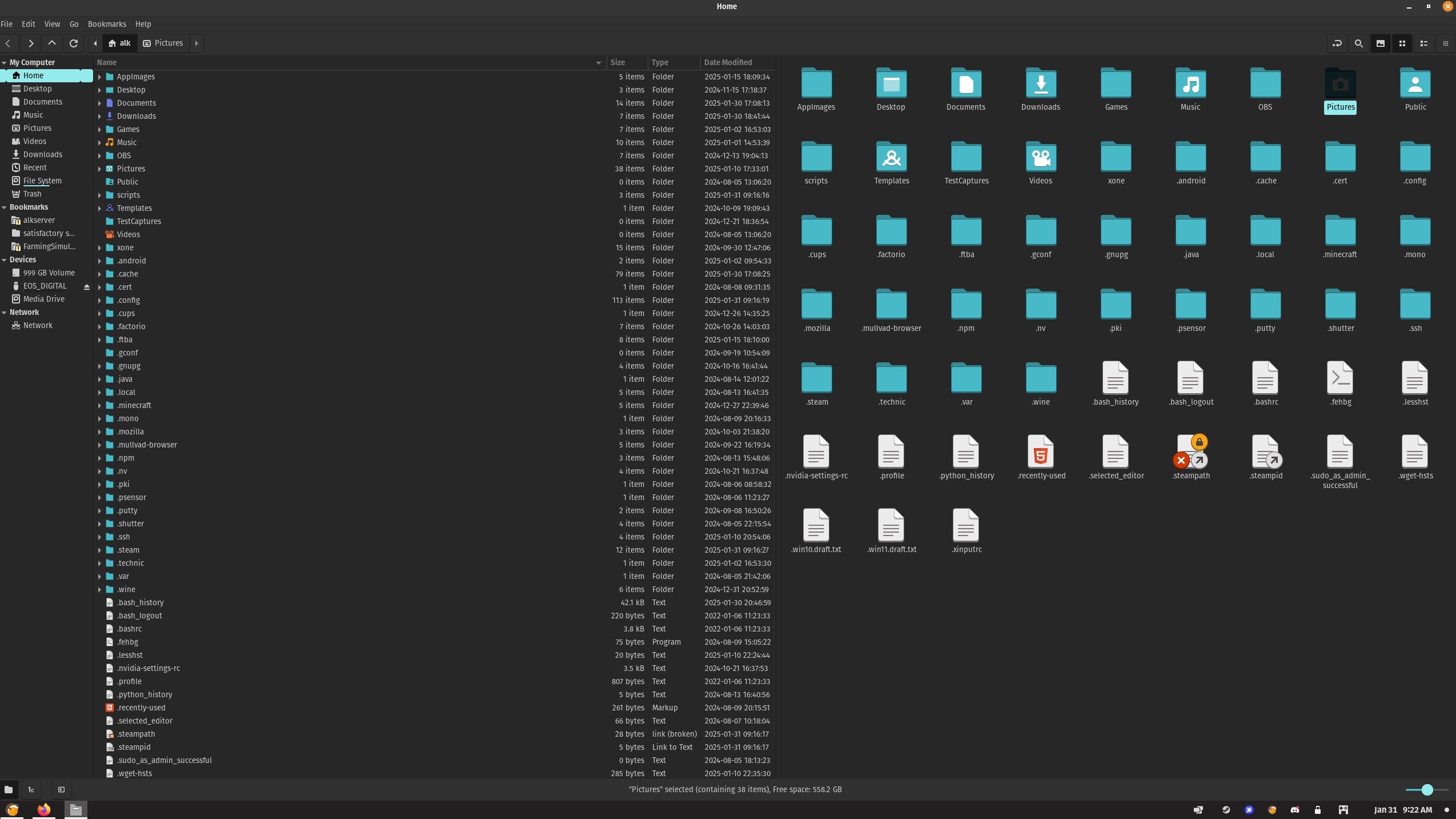Expand the Downloads folder row

point(99,117)
